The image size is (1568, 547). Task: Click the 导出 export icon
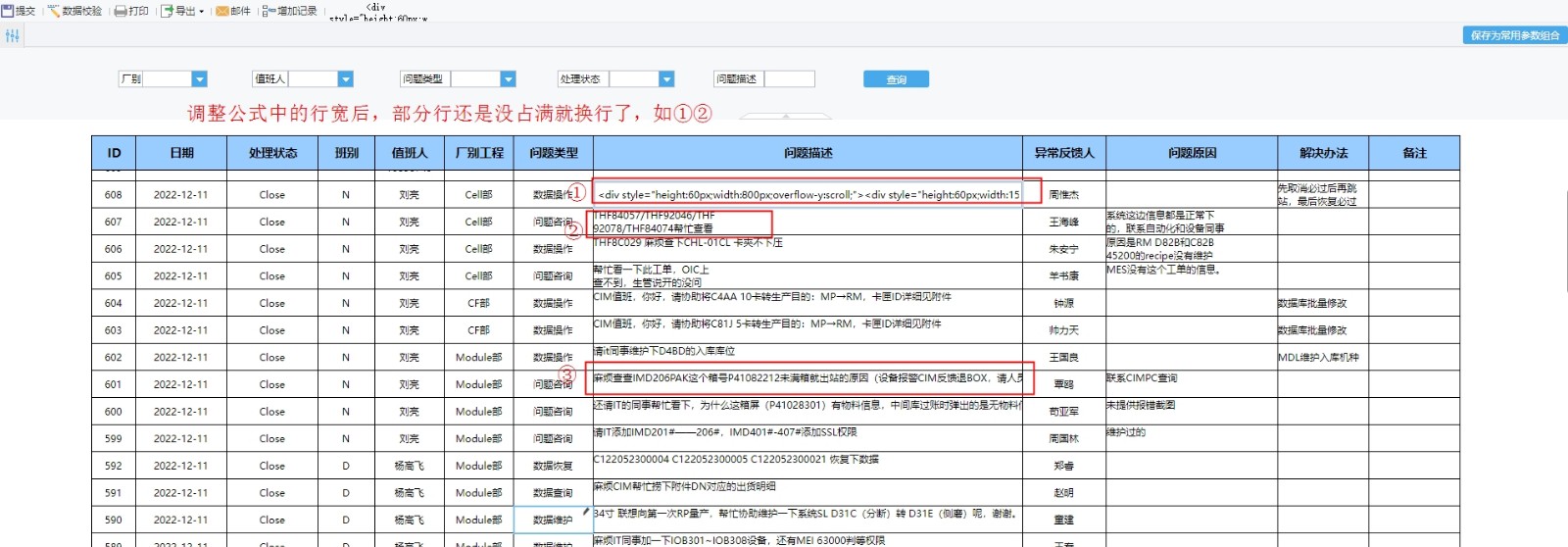click(x=168, y=11)
